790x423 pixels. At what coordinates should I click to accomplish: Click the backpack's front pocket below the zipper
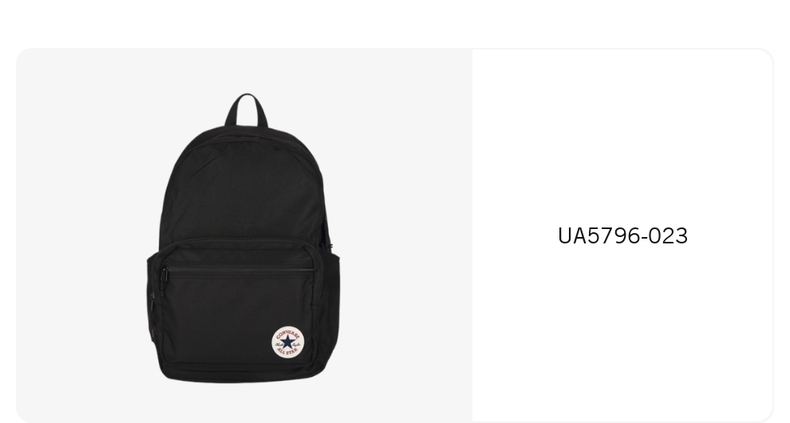tap(237, 317)
